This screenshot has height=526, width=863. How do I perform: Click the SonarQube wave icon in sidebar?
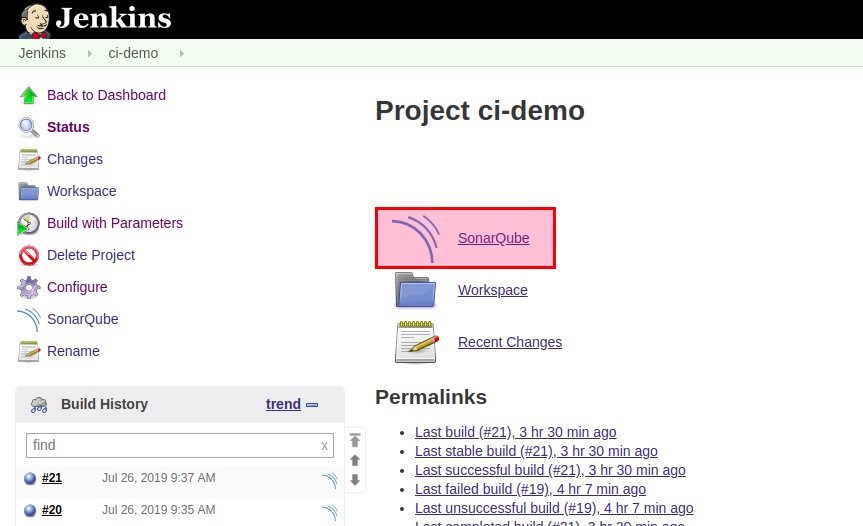tap(29, 319)
